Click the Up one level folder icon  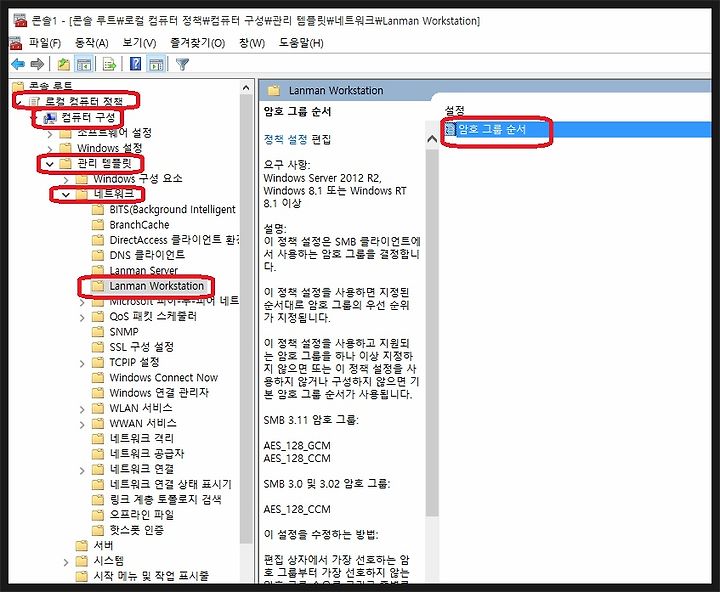pyautogui.click(x=63, y=64)
